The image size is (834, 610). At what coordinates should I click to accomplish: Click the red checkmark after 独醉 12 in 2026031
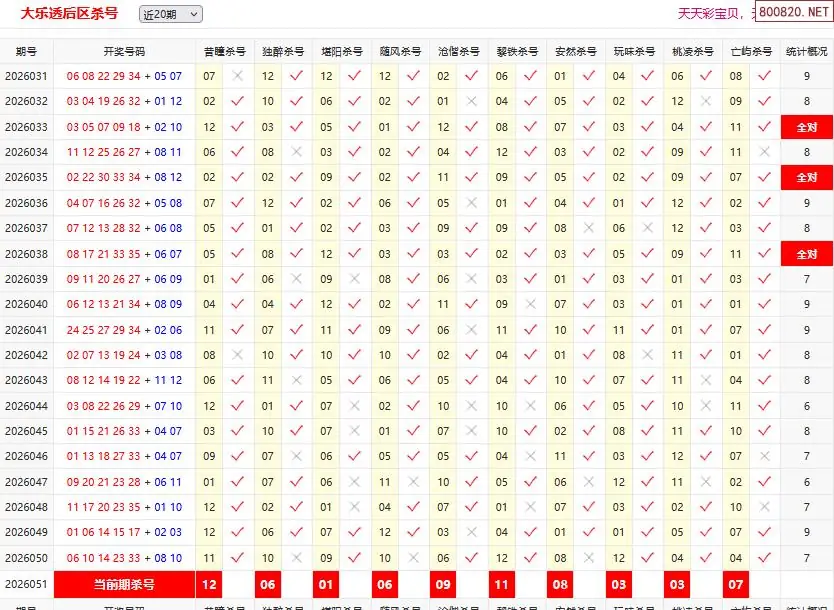point(296,76)
